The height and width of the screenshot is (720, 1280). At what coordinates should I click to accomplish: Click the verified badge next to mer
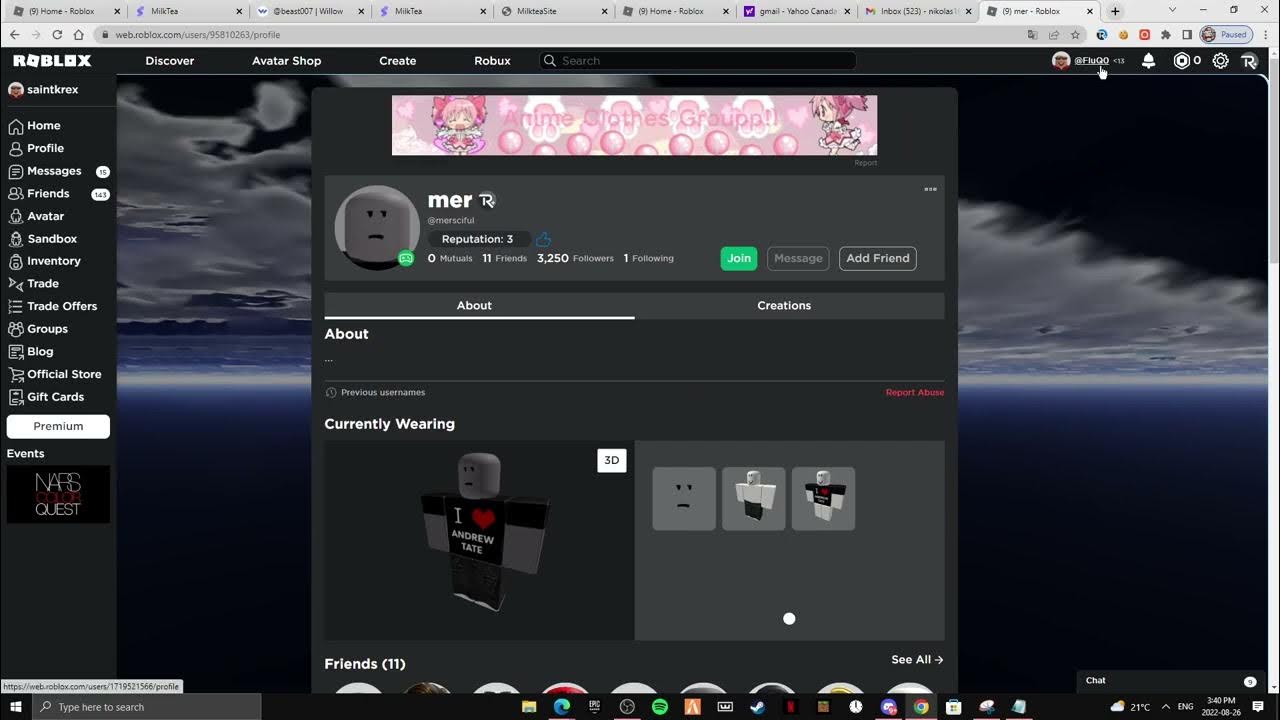pyautogui.click(x=487, y=201)
